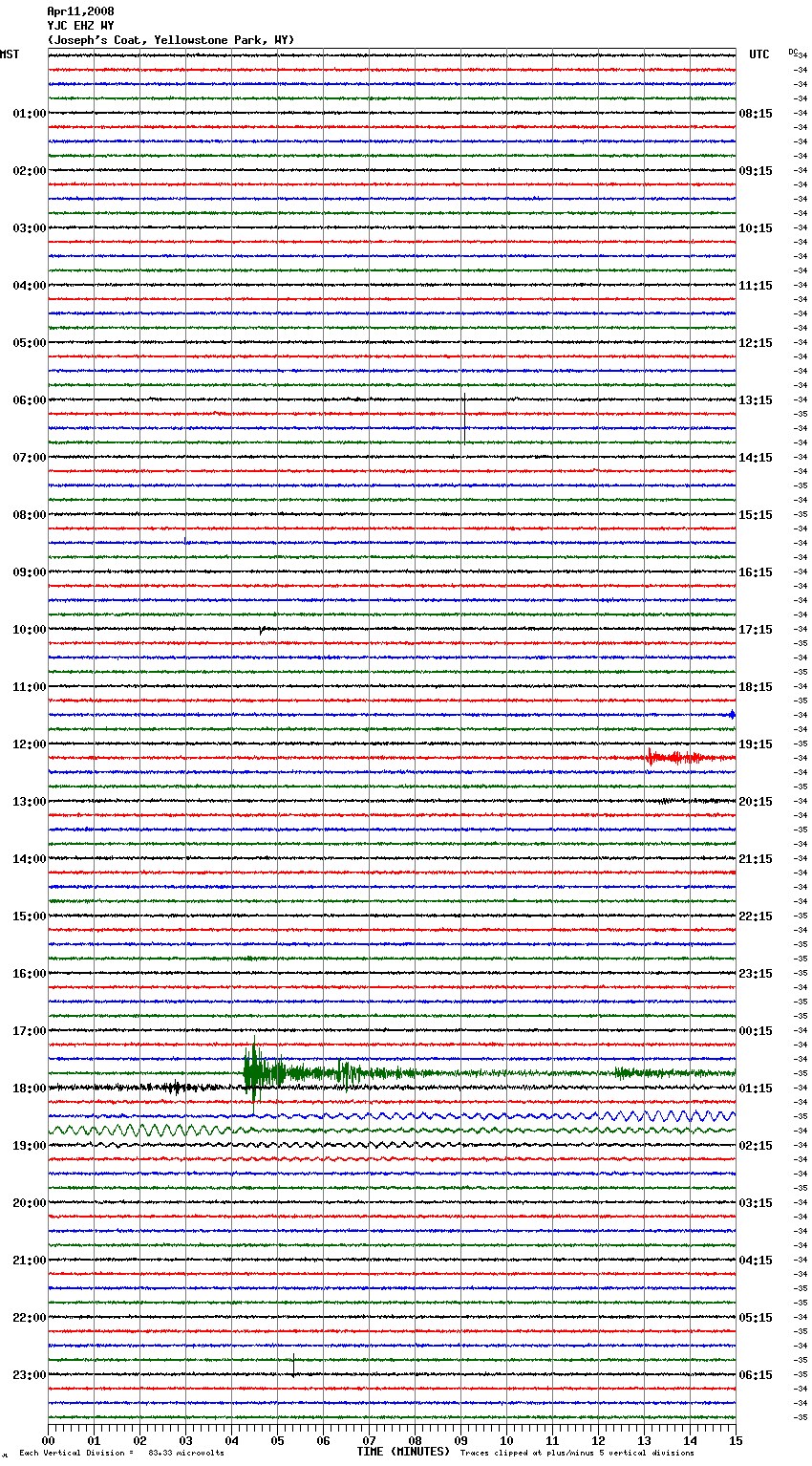The image size is (812, 1466).
Task: Select the 01:00 MST row label
Action: point(30,114)
